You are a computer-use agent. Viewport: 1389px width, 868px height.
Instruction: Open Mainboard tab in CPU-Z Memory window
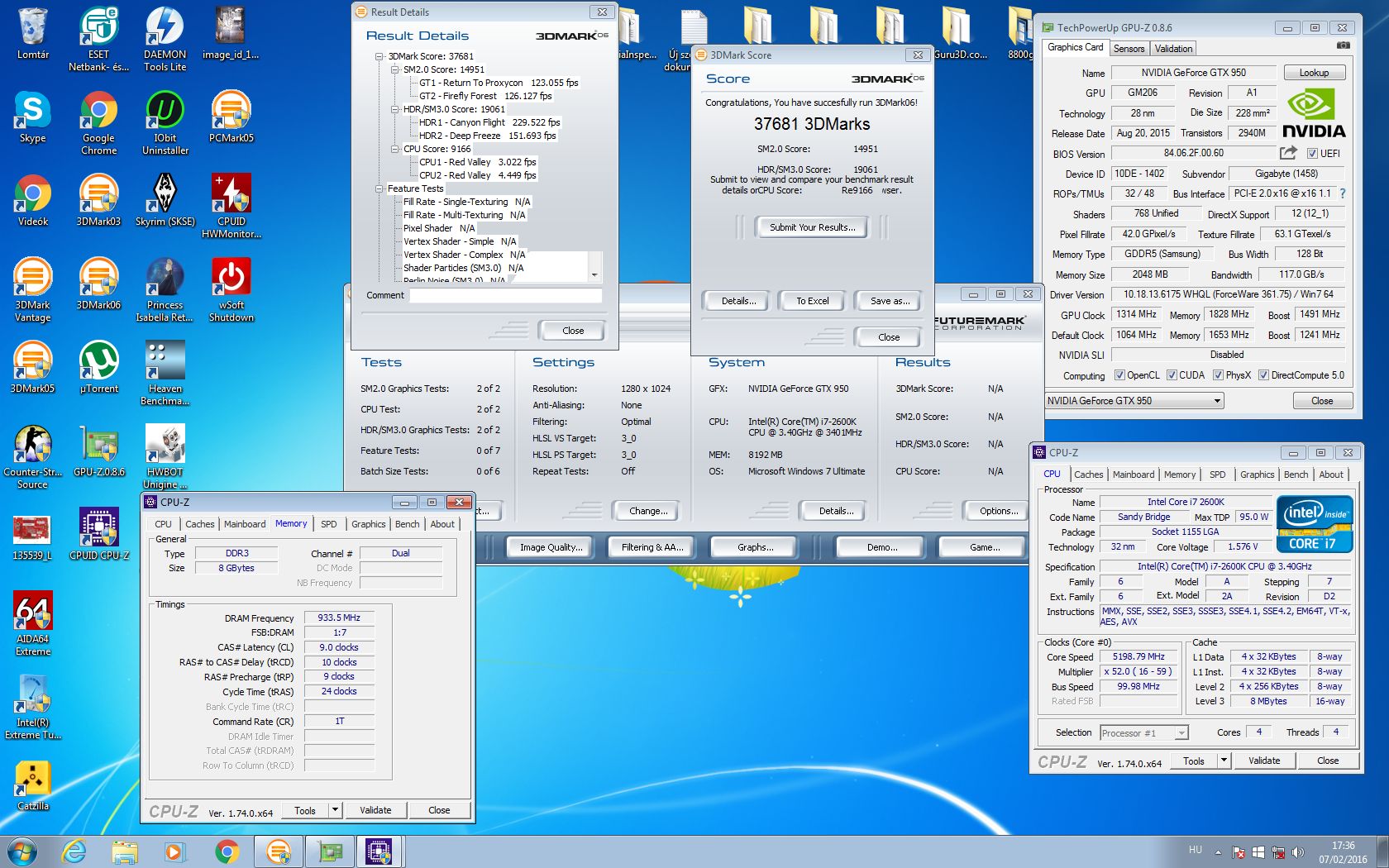(x=245, y=524)
